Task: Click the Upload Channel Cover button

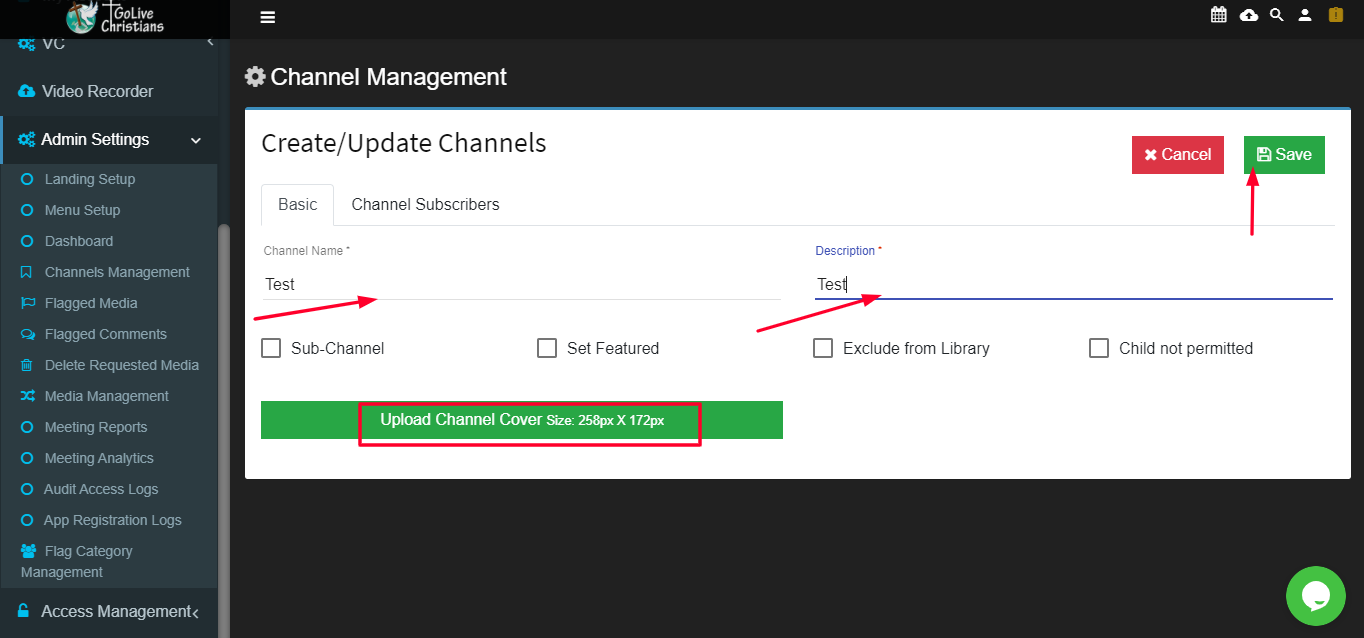Action: (x=522, y=420)
